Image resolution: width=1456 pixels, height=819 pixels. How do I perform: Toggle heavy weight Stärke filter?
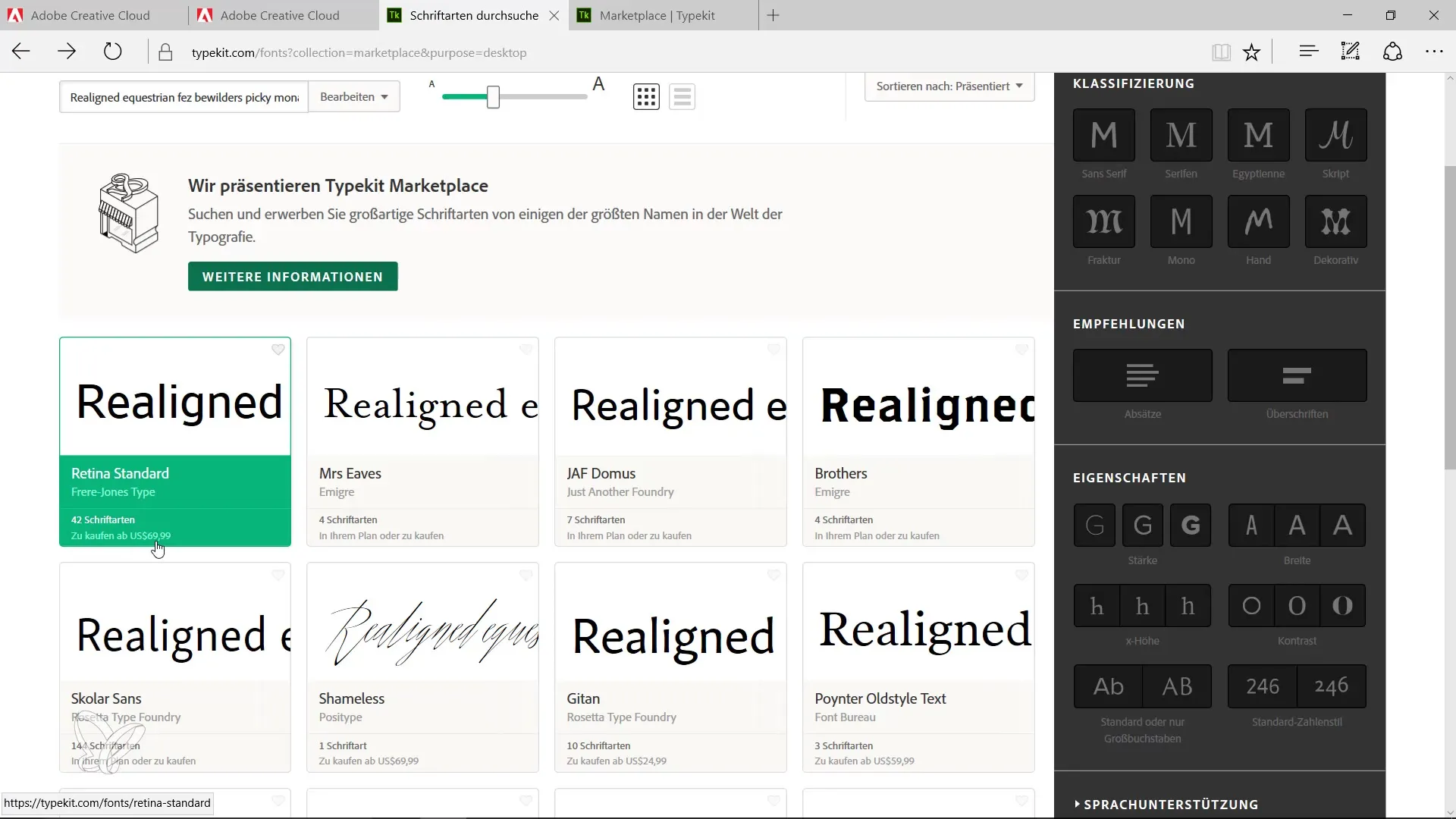tap(1191, 525)
